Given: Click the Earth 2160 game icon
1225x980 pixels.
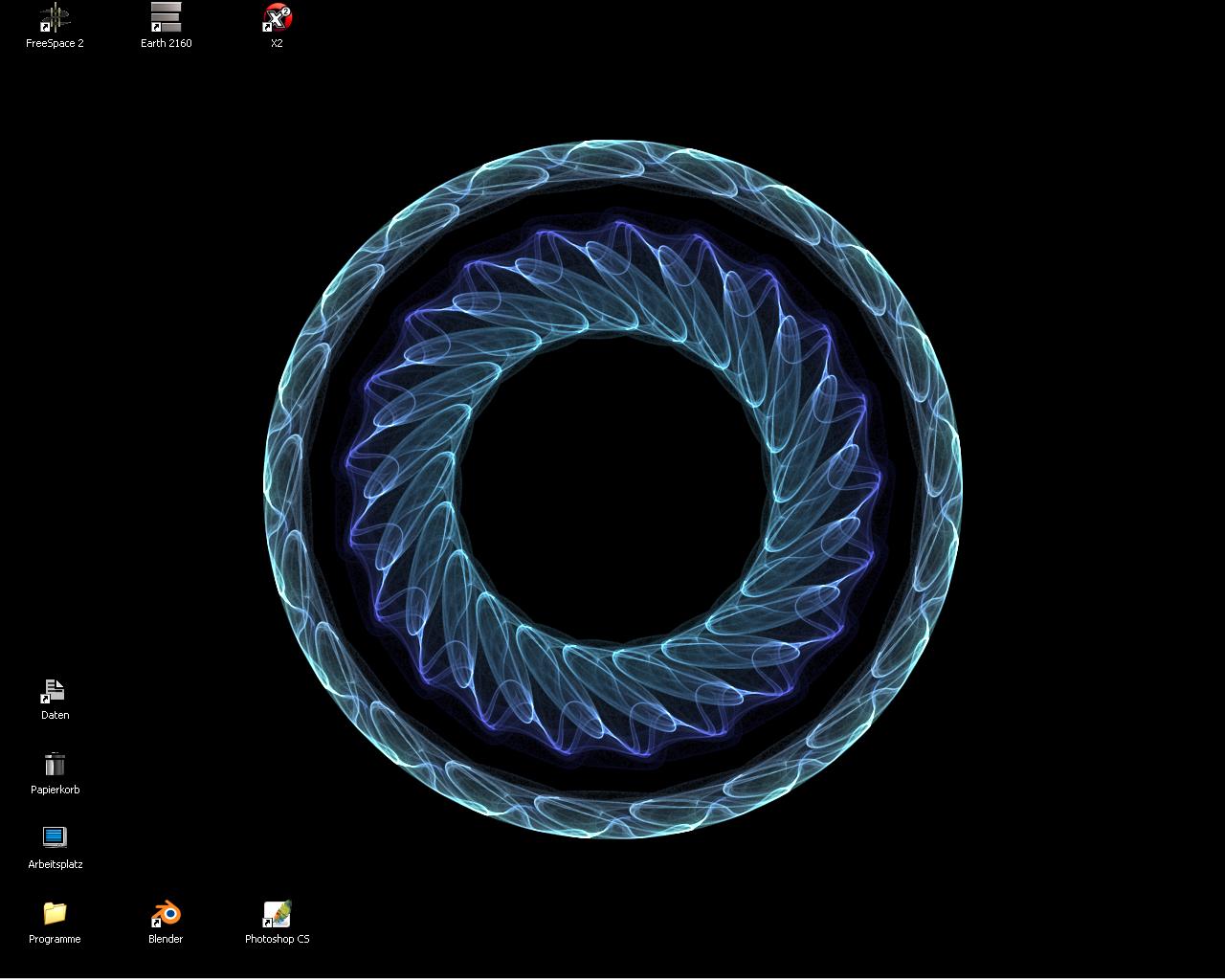Looking at the screenshot, I should [x=166, y=17].
